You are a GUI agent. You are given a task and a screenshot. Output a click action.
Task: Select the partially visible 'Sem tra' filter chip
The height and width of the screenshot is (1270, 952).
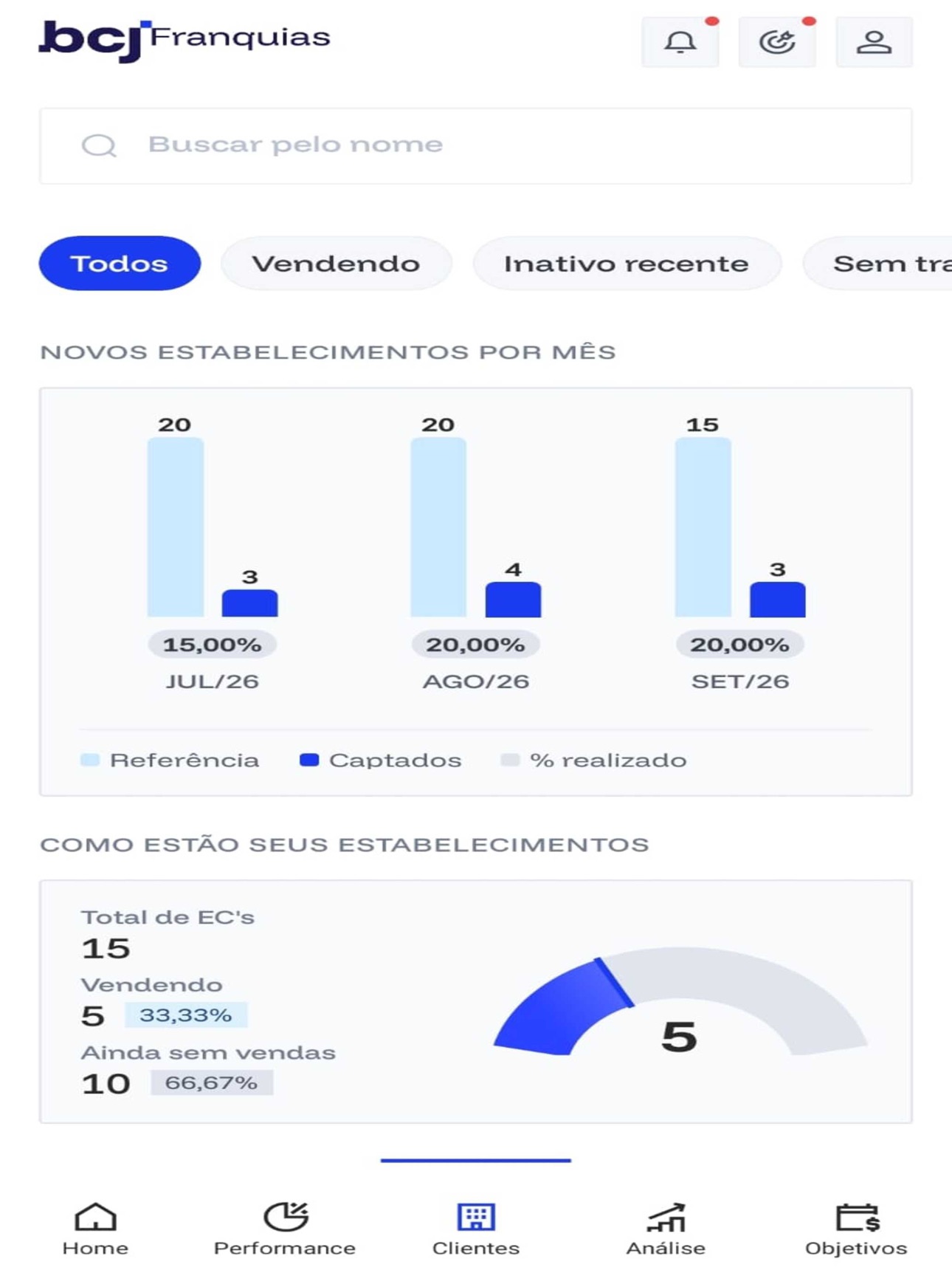pyautogui.click(x=878, y=263)
